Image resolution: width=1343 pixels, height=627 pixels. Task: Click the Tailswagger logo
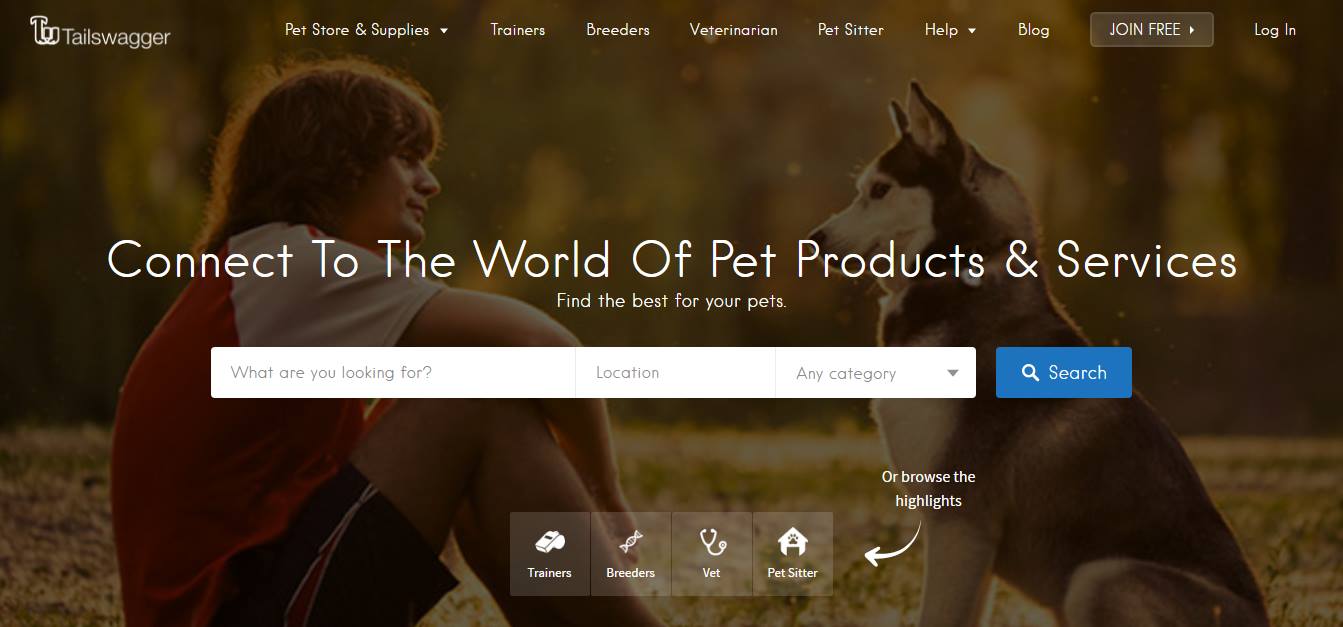(x=100, y=31)
